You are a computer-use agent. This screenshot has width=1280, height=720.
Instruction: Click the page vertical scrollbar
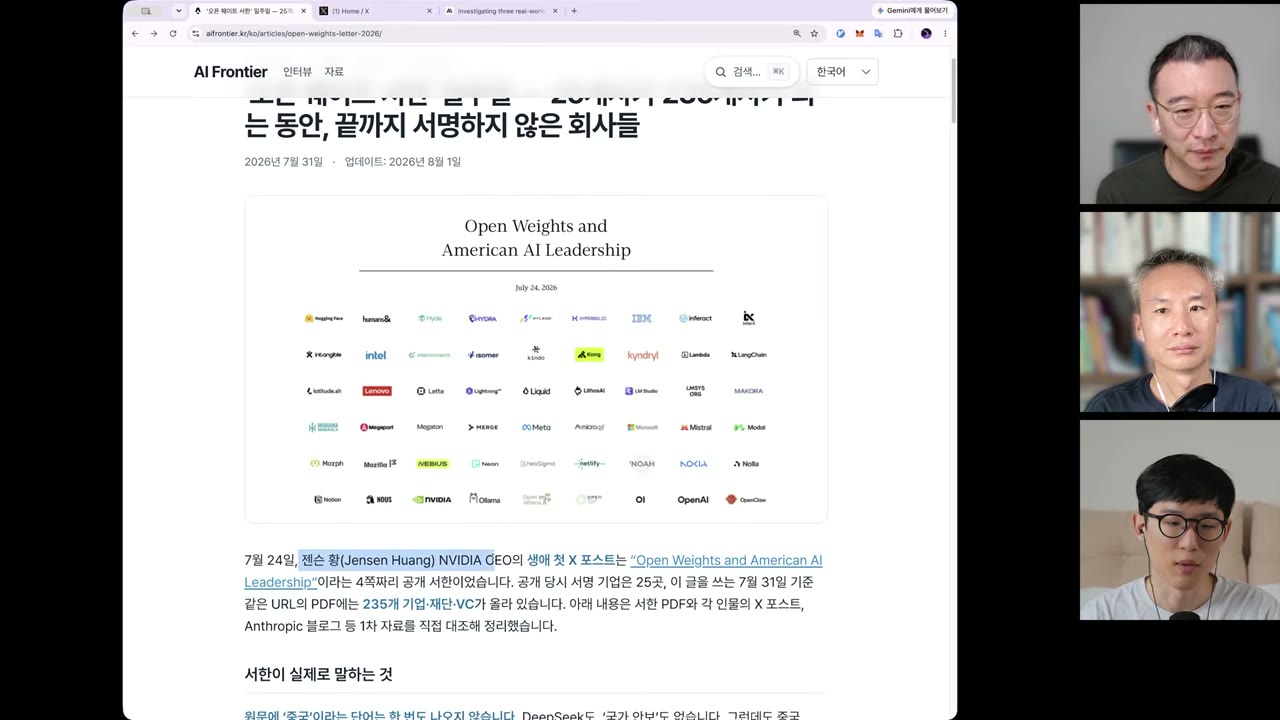pyautogui.click(x=952, y=90)
